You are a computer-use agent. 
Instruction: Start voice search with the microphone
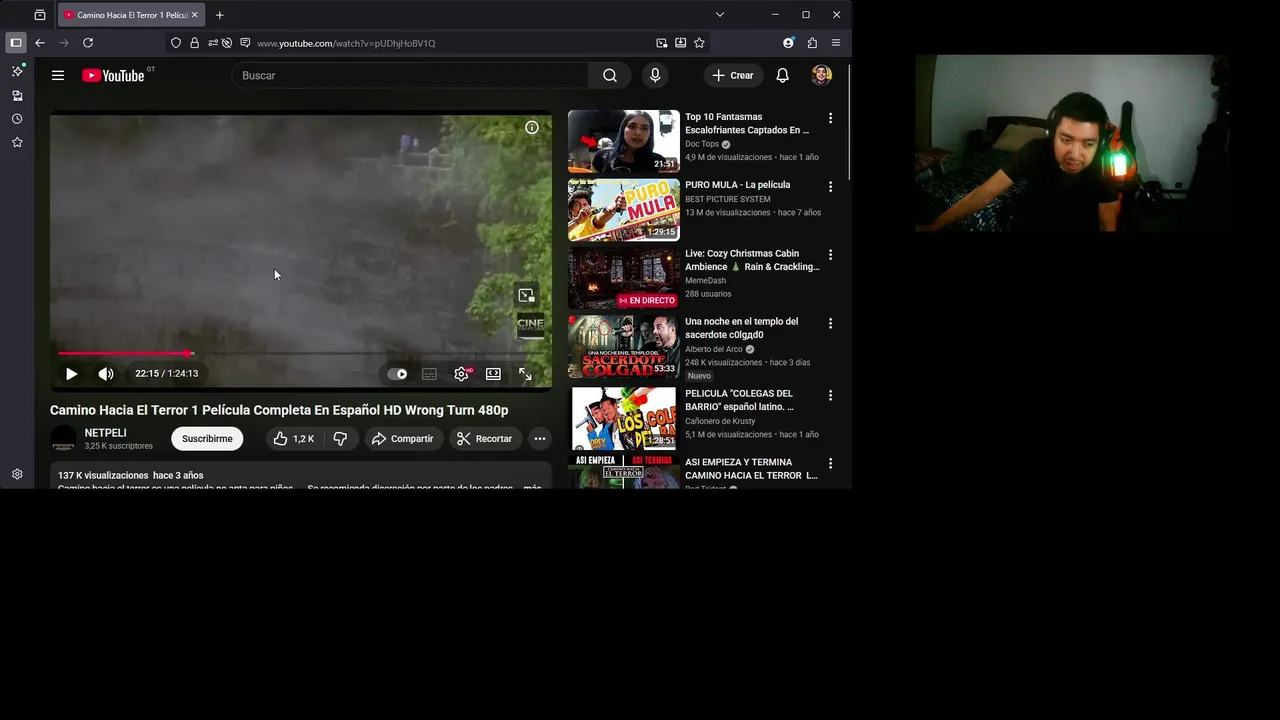coord(655,75)
